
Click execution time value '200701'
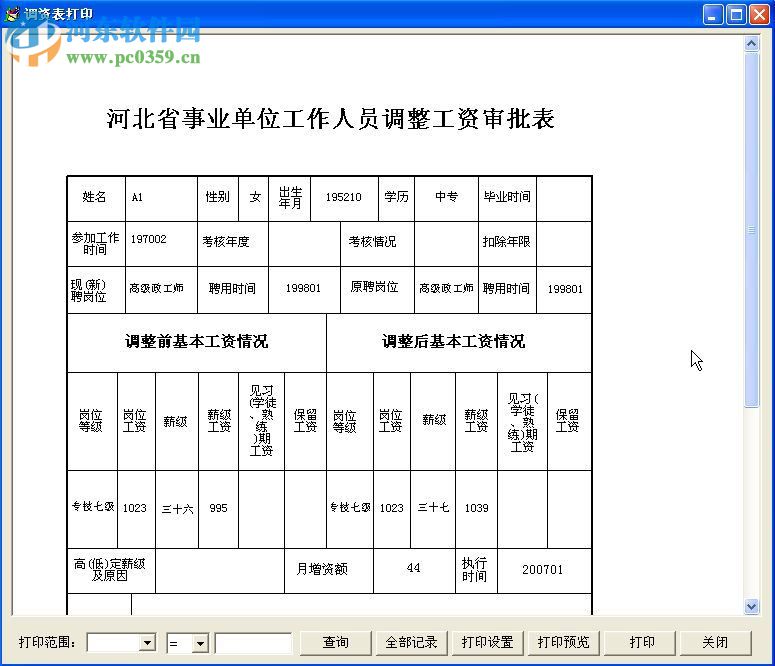(543, 570)
